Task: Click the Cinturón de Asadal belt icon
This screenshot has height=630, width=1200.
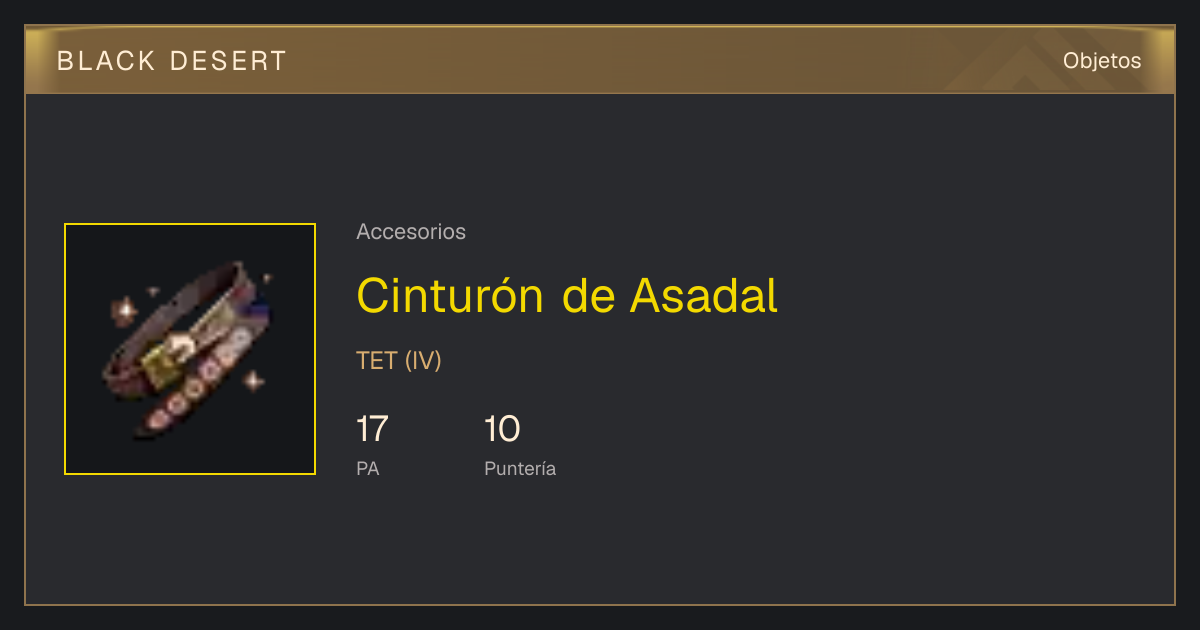Action: click(185, 348)
